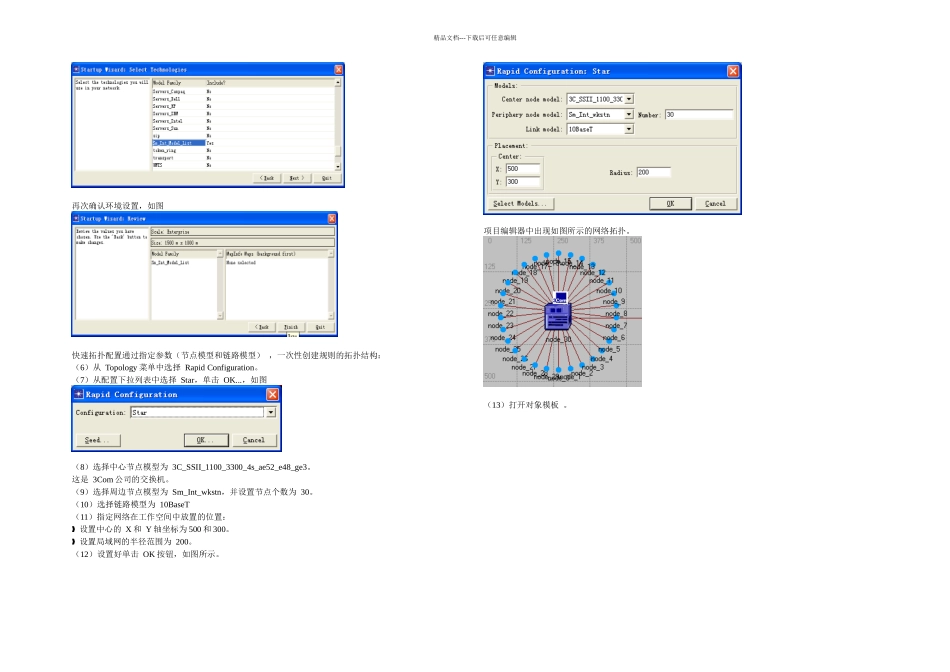Select node_12 in the star topology

(594, 273)
